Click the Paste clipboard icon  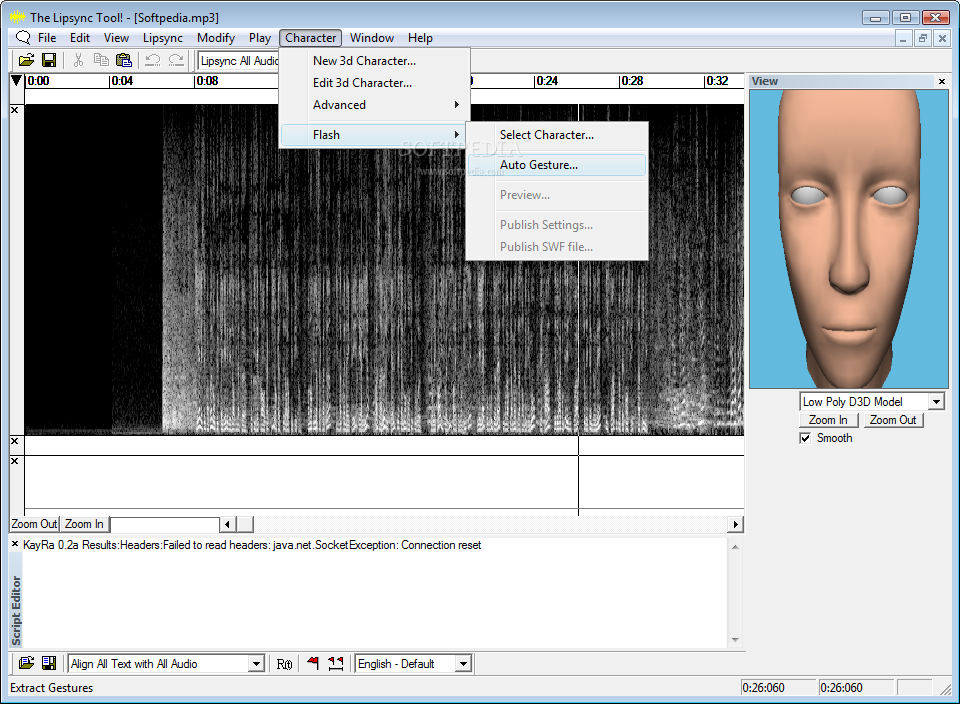(x=124, y=60)
